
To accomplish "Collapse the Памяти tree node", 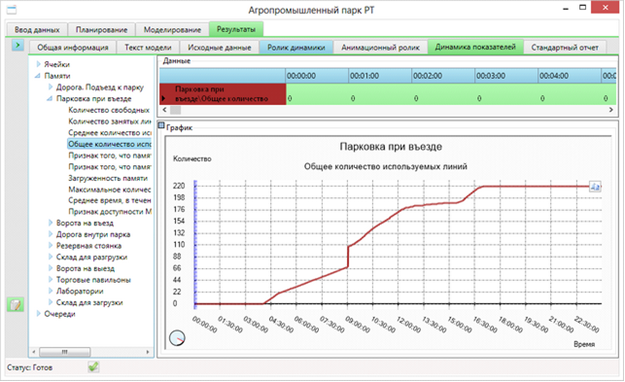I will pos(37,75).
